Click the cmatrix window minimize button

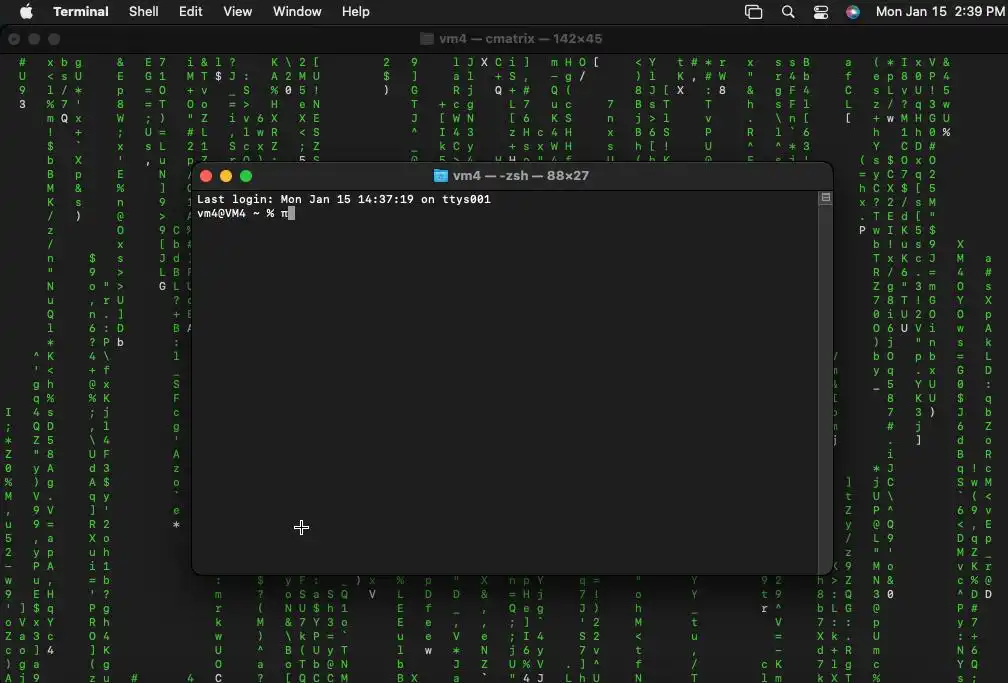(x=34, y=39)
